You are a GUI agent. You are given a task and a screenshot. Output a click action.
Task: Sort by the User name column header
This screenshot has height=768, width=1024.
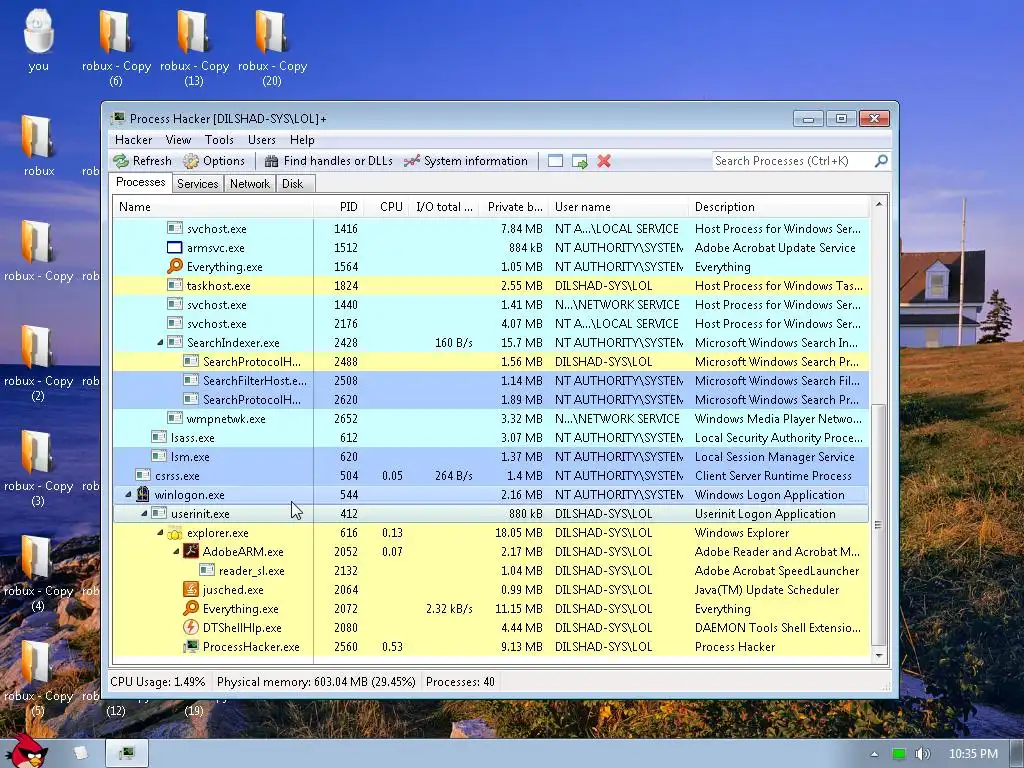click(x=618, y=207)
